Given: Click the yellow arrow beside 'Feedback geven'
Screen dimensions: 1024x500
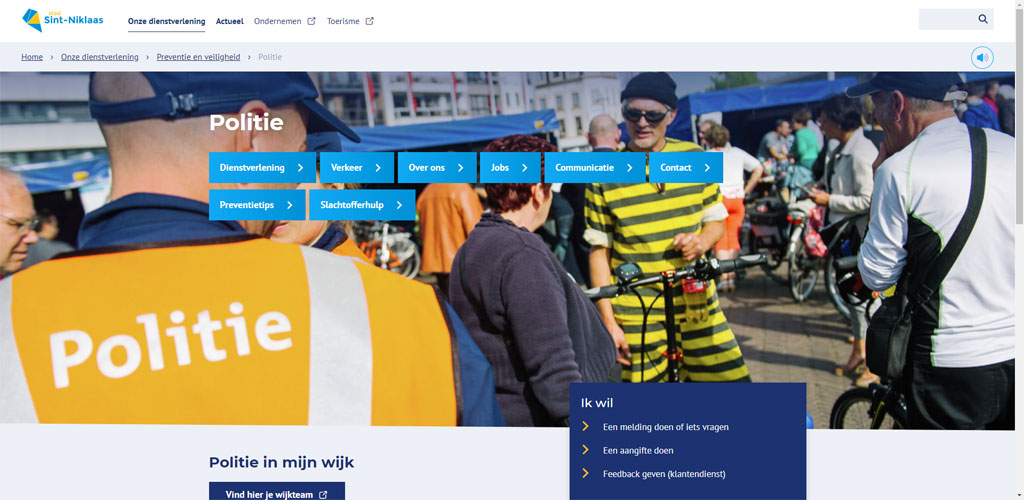Looking at the screenshot, I should [x=586, y=473].
